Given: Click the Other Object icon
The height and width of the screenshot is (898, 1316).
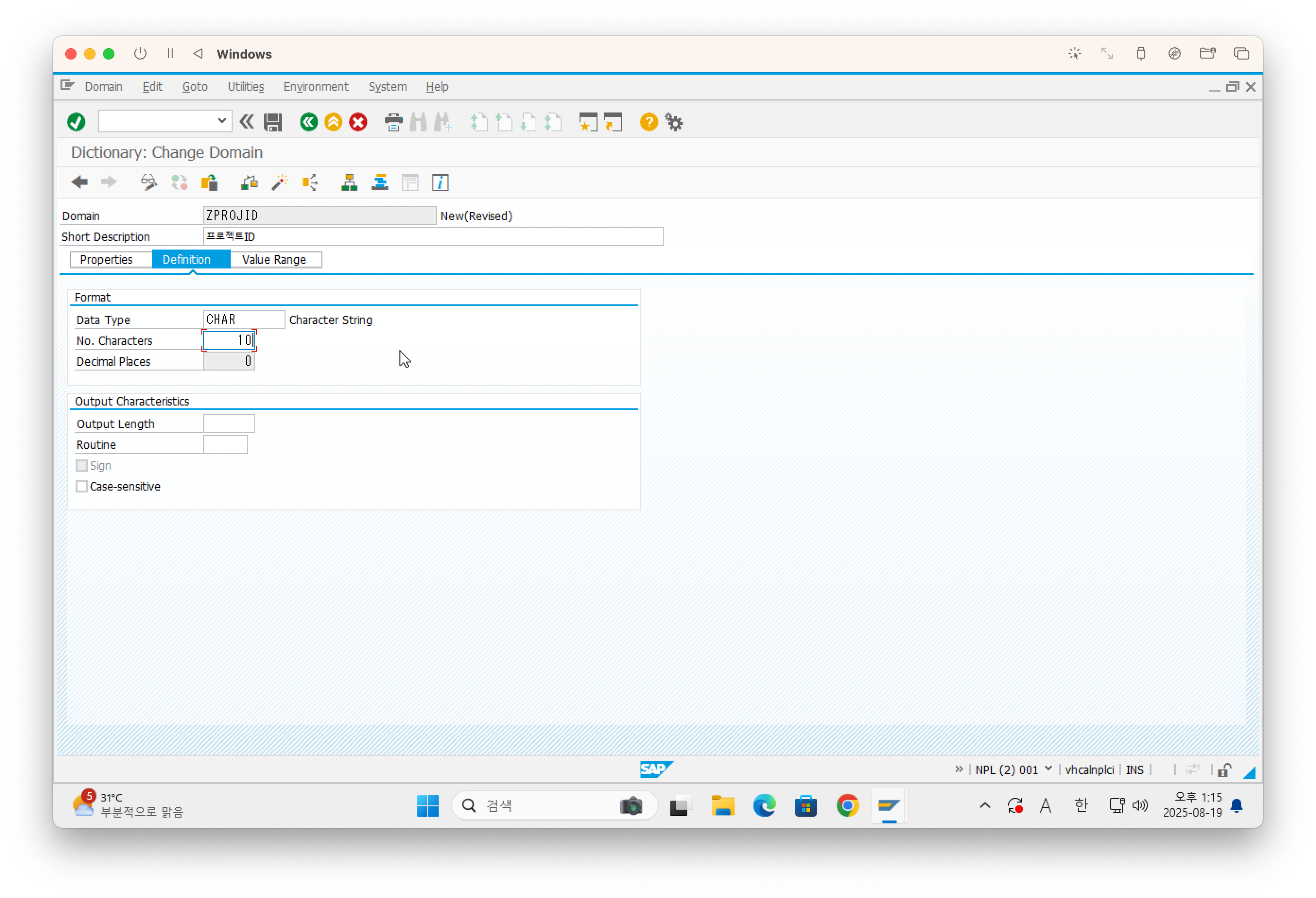Looking at the screenshot, I should (209, 182).
